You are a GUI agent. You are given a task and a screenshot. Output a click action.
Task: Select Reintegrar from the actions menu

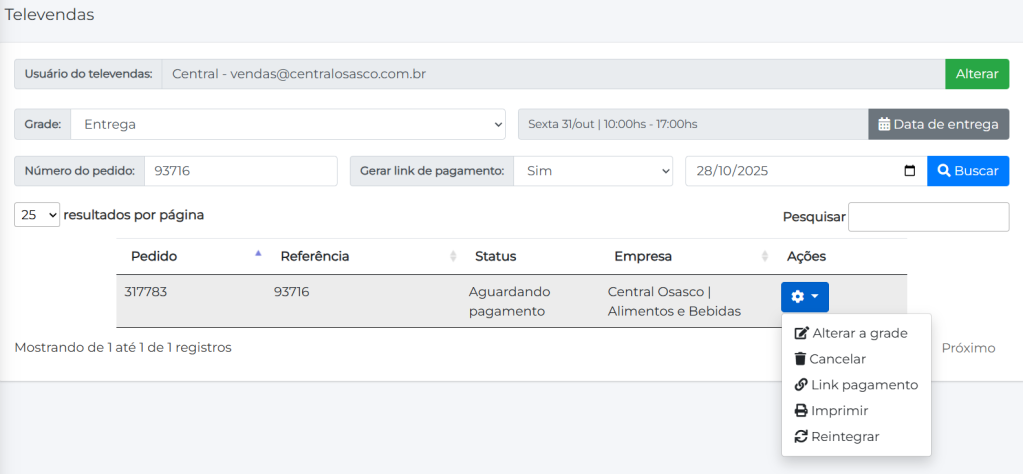(x=845, y=437)
